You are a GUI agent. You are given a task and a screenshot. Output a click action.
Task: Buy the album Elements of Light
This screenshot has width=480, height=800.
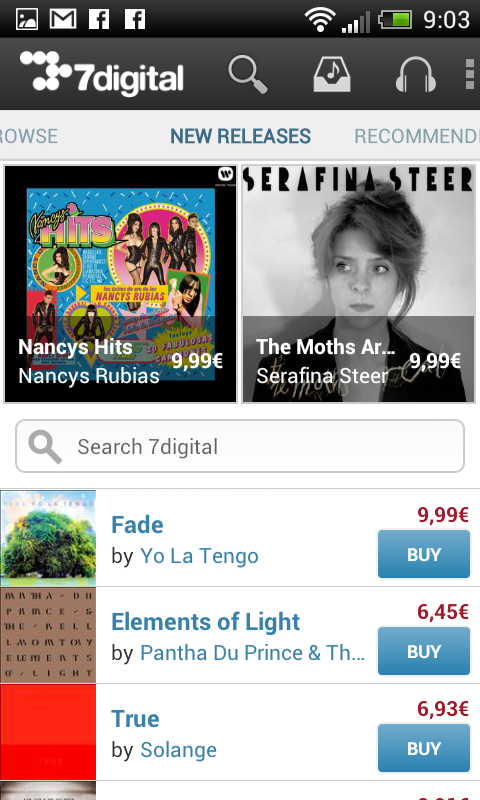(424, 651)
